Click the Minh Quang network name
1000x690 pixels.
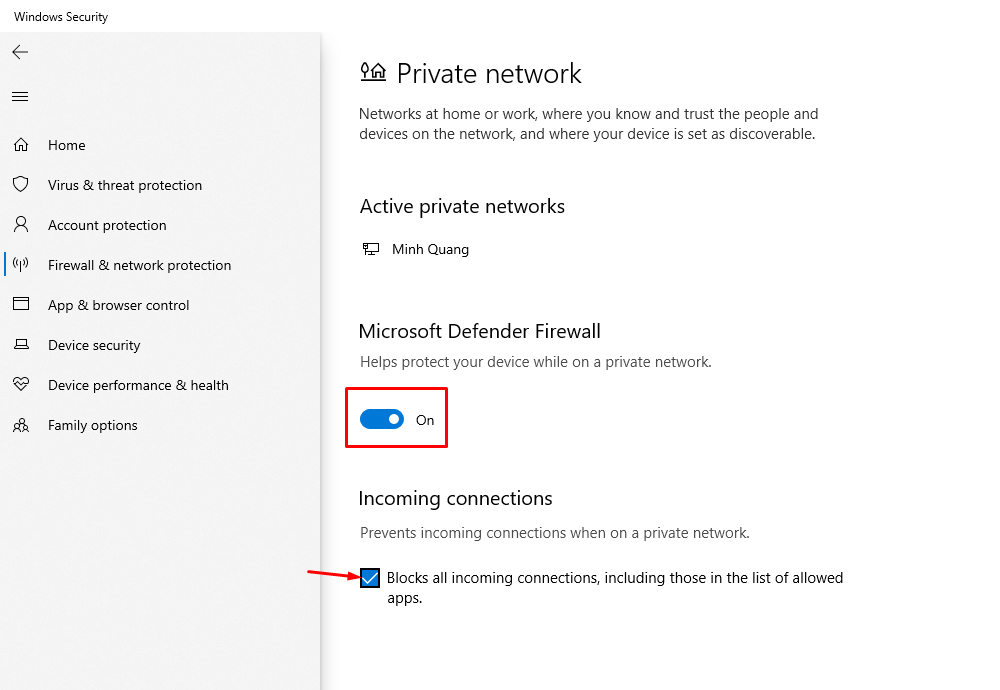430,249
